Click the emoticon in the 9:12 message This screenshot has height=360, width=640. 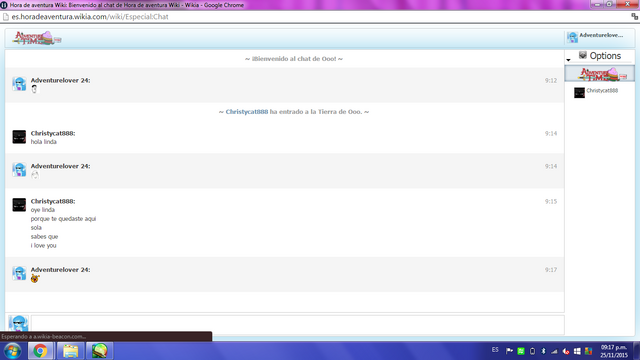coord(34,89)
